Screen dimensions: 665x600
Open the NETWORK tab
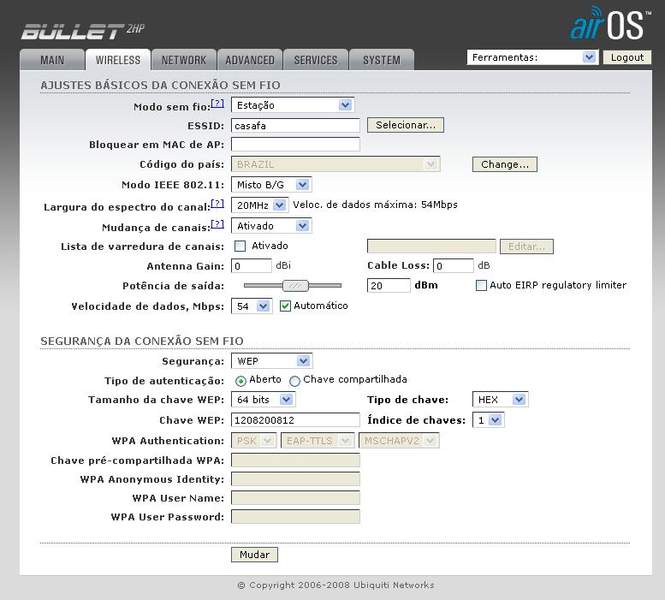click(184, 60)
